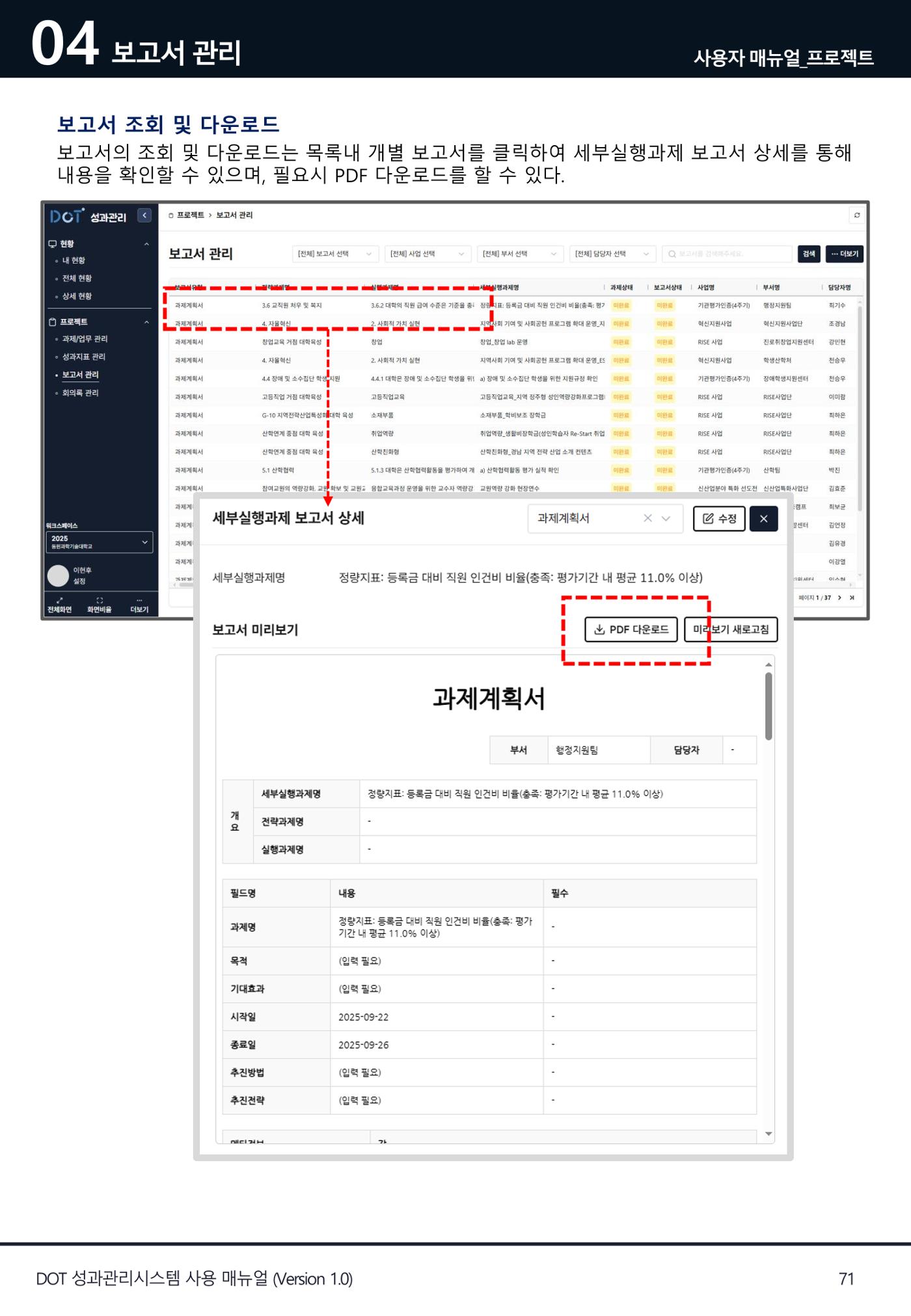
Task: Open the [전체] 사업 선택 dropdown
Action: [428, 254]
